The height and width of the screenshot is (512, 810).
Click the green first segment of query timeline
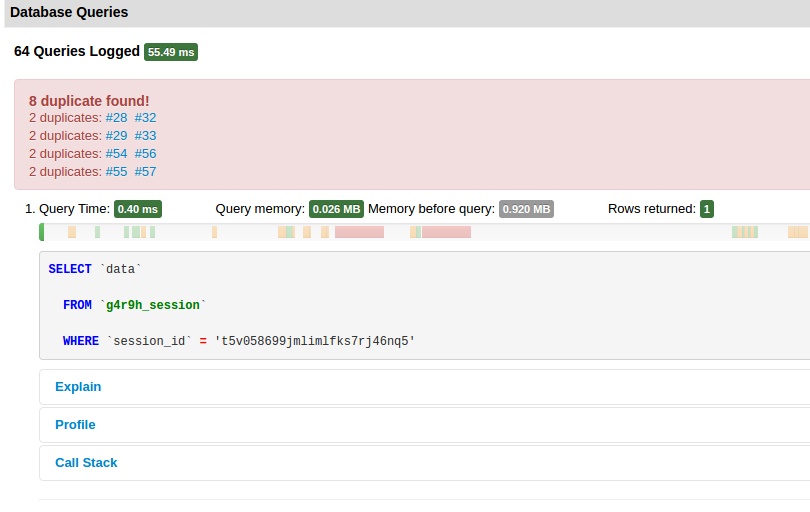[x=42, y=232]
